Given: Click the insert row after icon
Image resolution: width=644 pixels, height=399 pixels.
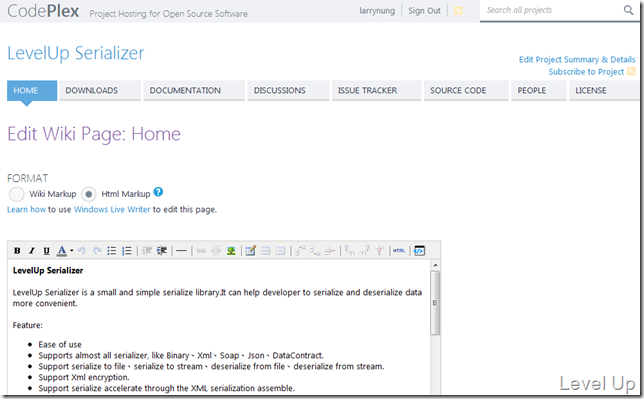Looking at the screenshot, I should pyautogui.click(x=315, y=251).
